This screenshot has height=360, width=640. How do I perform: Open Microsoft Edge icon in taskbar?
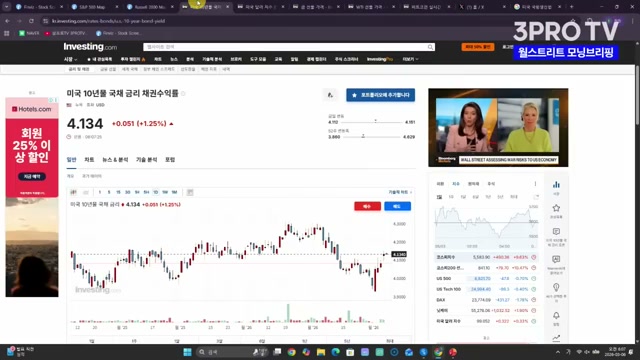pos(336,352)
